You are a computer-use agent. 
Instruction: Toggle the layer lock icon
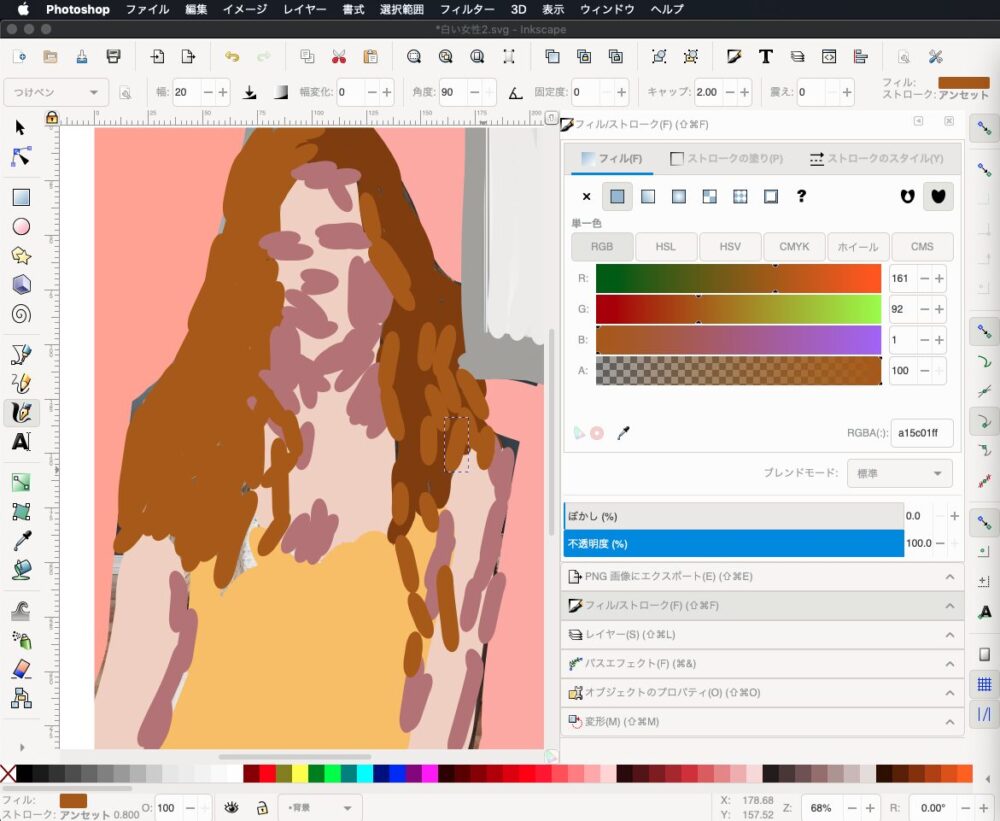coord(261,807)
